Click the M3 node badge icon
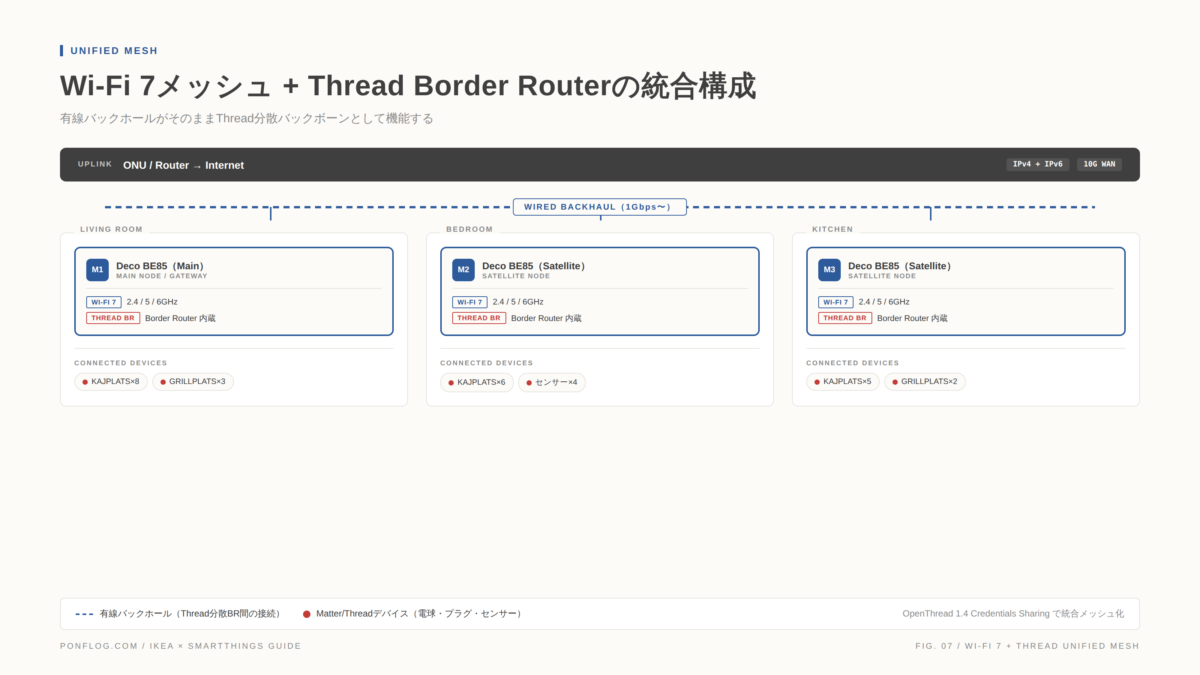Image resolution: width=1200 pixels, height=675 pixels. coord(829,270)
